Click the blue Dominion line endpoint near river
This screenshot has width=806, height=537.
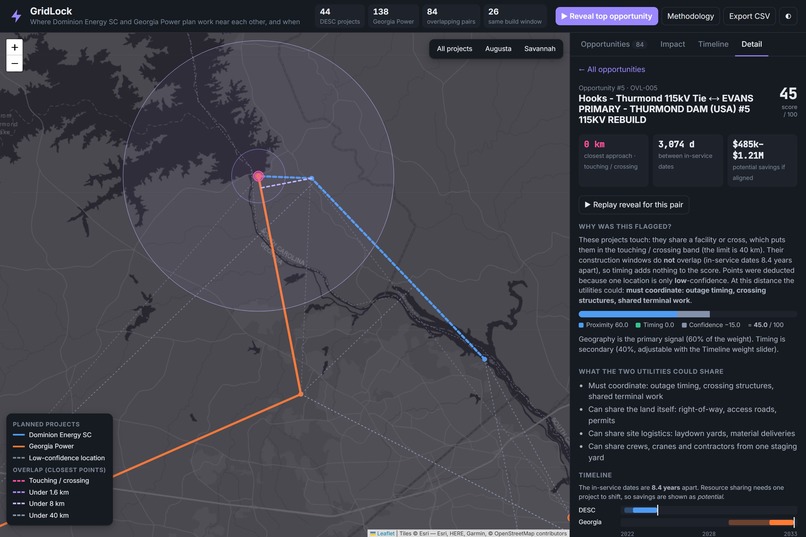coord(484,359)
